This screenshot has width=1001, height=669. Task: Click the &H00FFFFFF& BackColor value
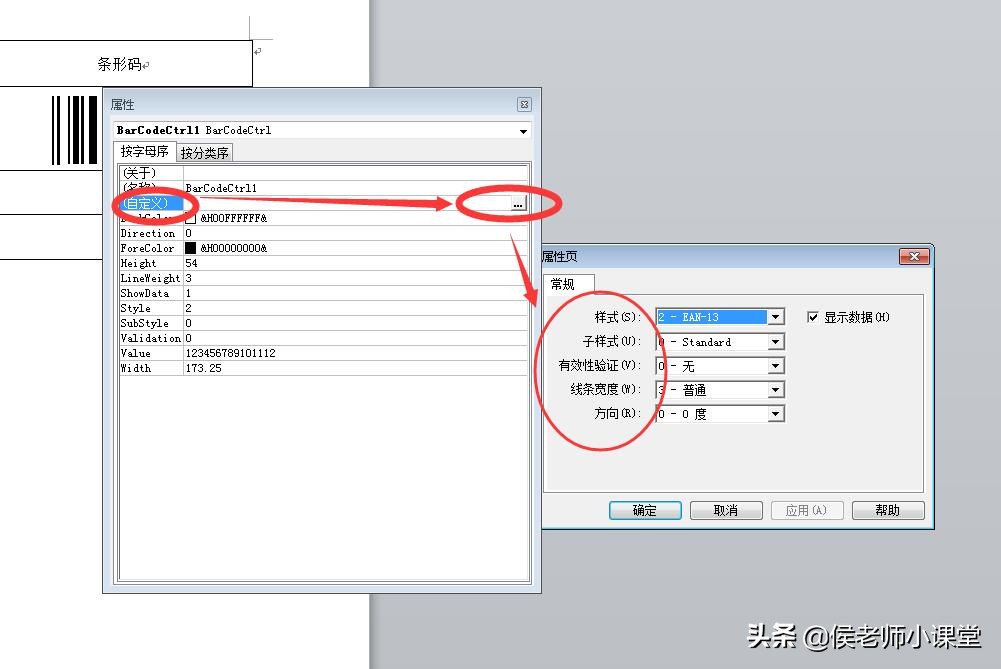[x=234, y=218]
